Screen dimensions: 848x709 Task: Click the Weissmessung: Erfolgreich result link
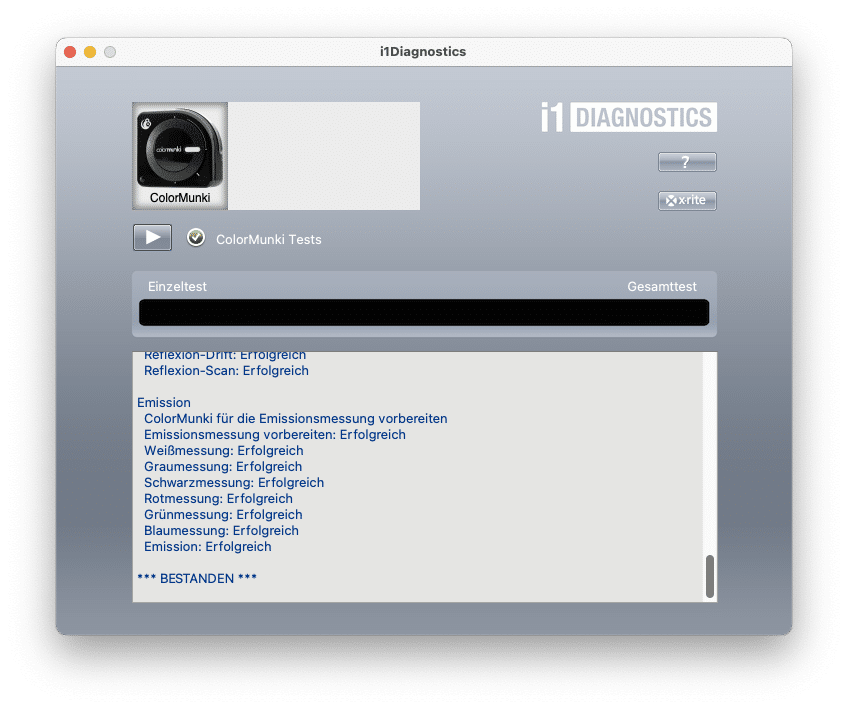[x=223, y=450]
